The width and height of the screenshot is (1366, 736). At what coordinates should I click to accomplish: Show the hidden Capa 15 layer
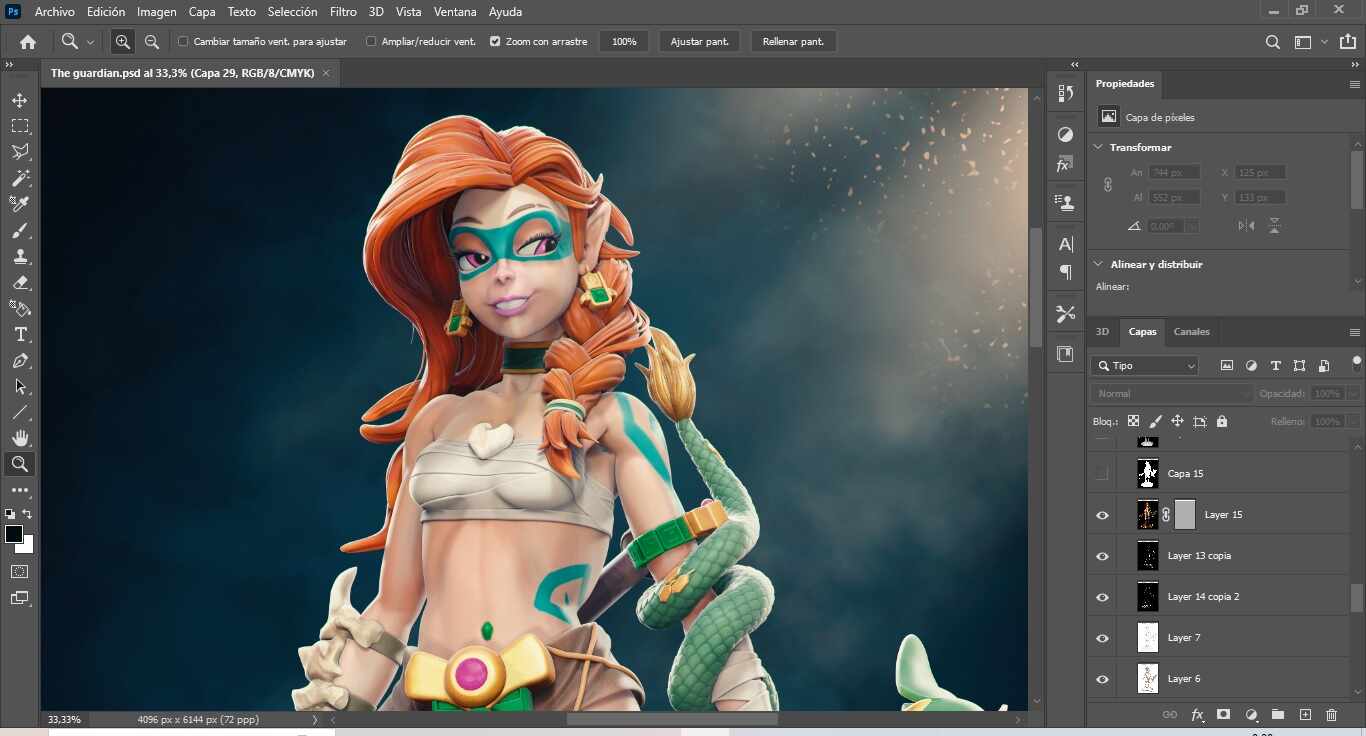[1103, 473]
